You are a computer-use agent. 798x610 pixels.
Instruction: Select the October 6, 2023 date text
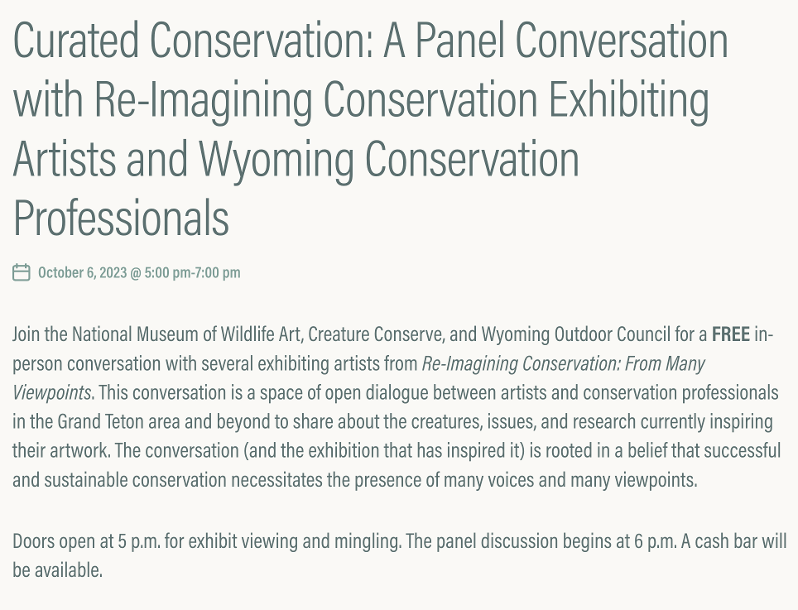coord(82,273)
